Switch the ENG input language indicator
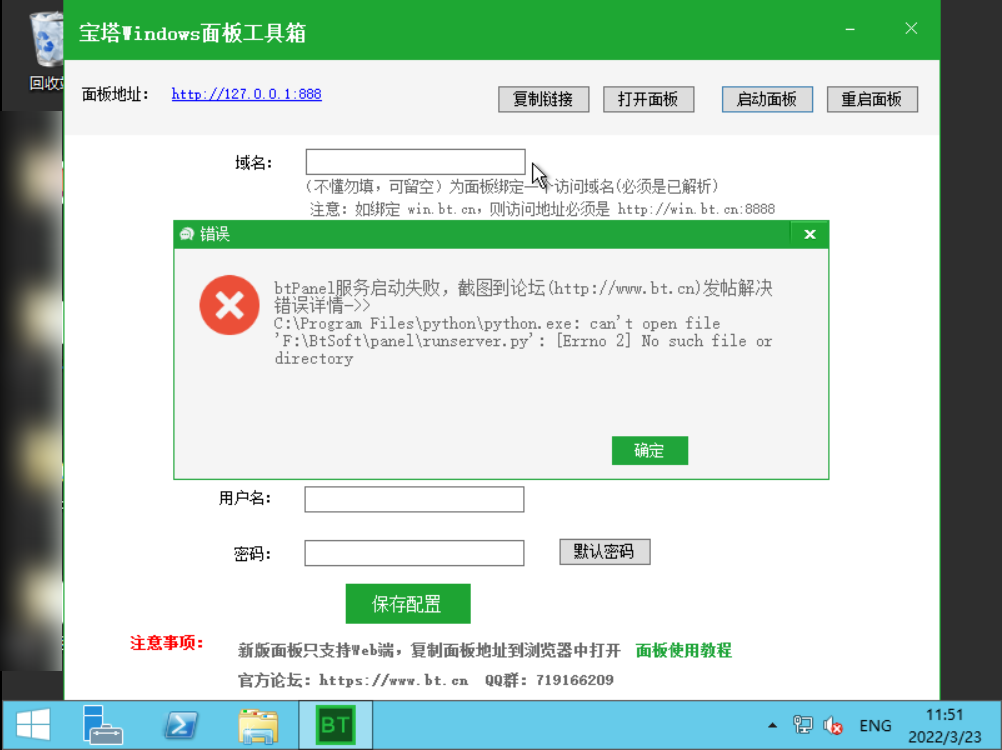The width and height of the screenshot is (1002, 750). (x=875, y=726)
